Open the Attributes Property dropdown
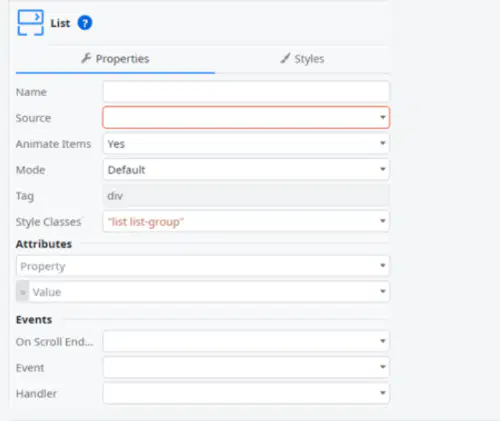The height and width of the screenshot is (421, 500). (x=203, y=266)
